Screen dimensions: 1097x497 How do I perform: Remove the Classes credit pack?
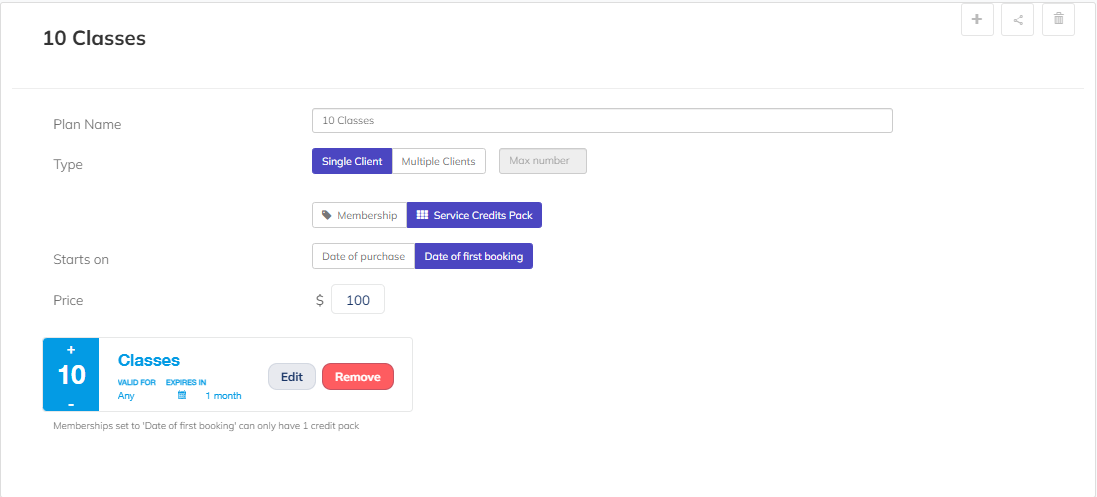358,377
